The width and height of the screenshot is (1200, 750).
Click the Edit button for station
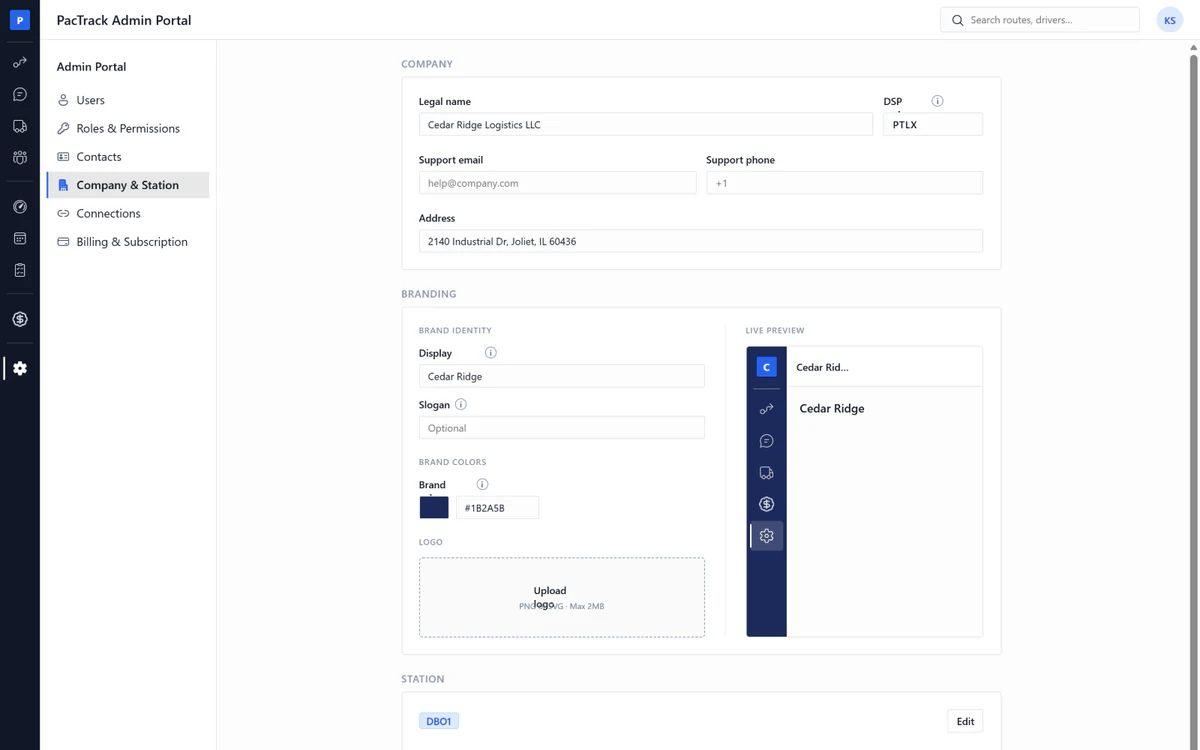(965, 721)
